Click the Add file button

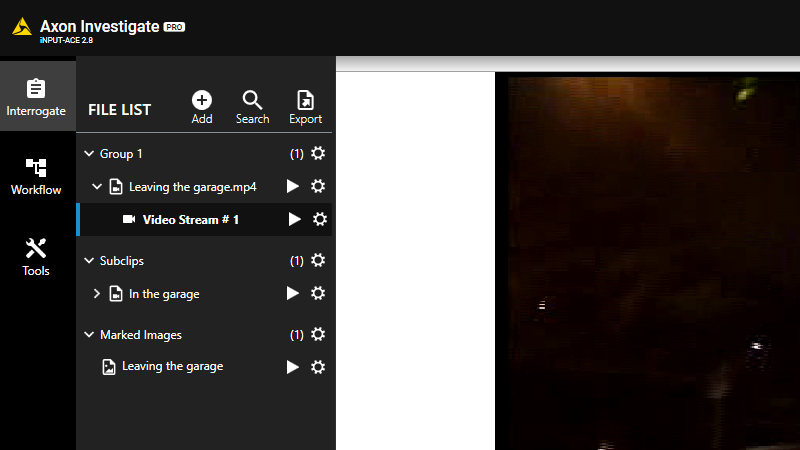click(x=202, y=107)
